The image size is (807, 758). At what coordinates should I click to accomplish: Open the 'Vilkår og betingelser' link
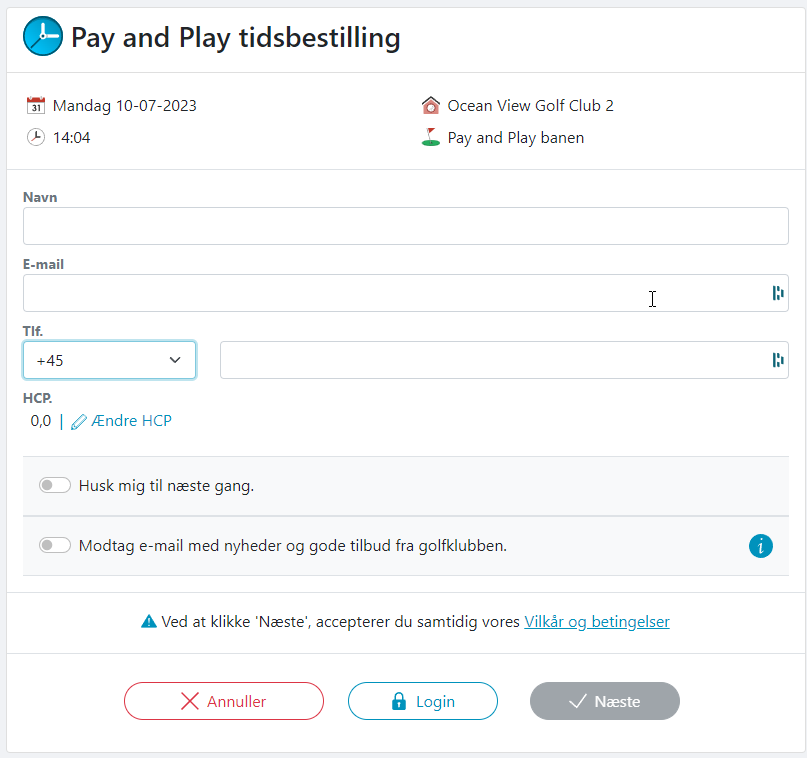(x=597, y=621)
